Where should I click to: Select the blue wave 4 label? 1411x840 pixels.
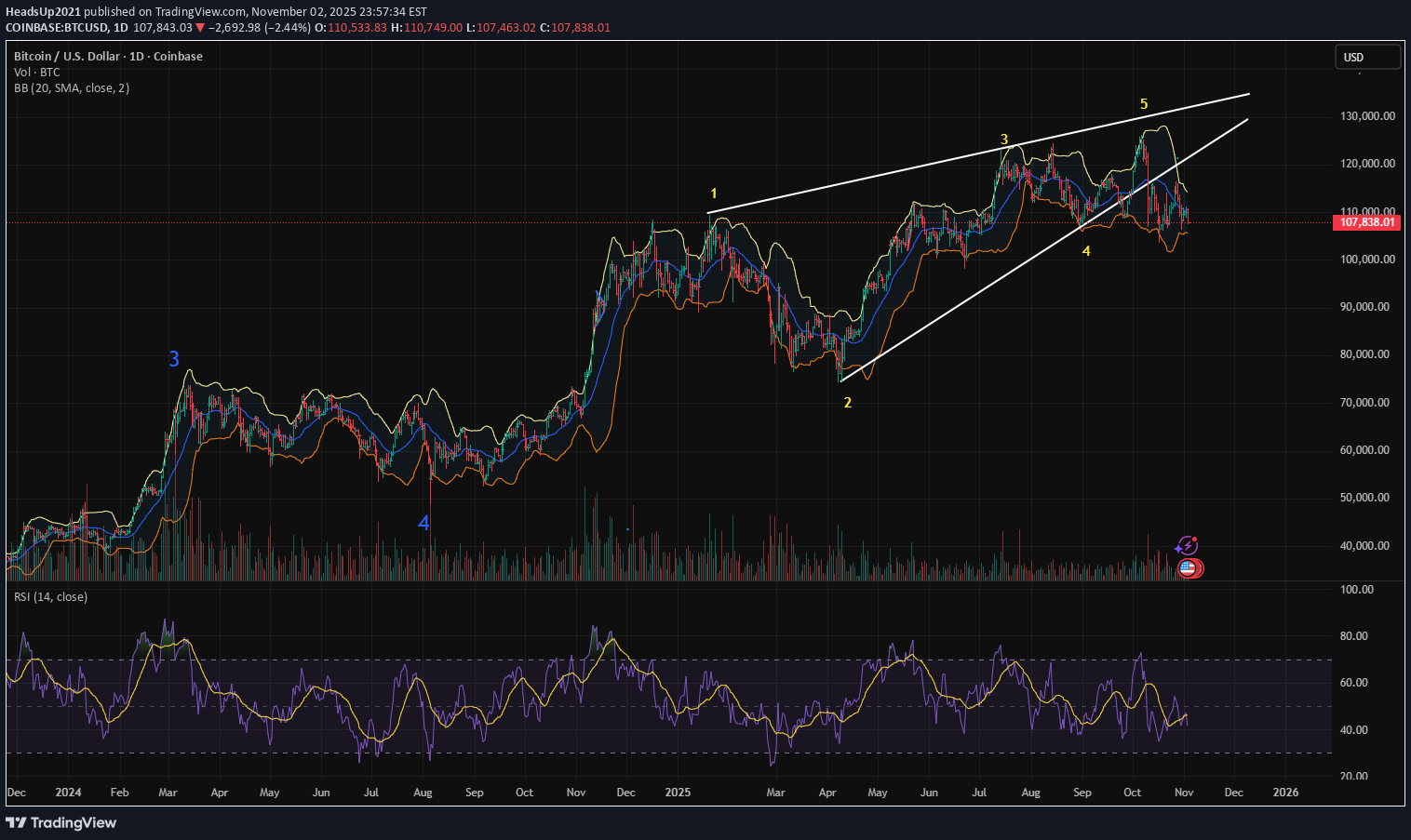click(423, 523)
